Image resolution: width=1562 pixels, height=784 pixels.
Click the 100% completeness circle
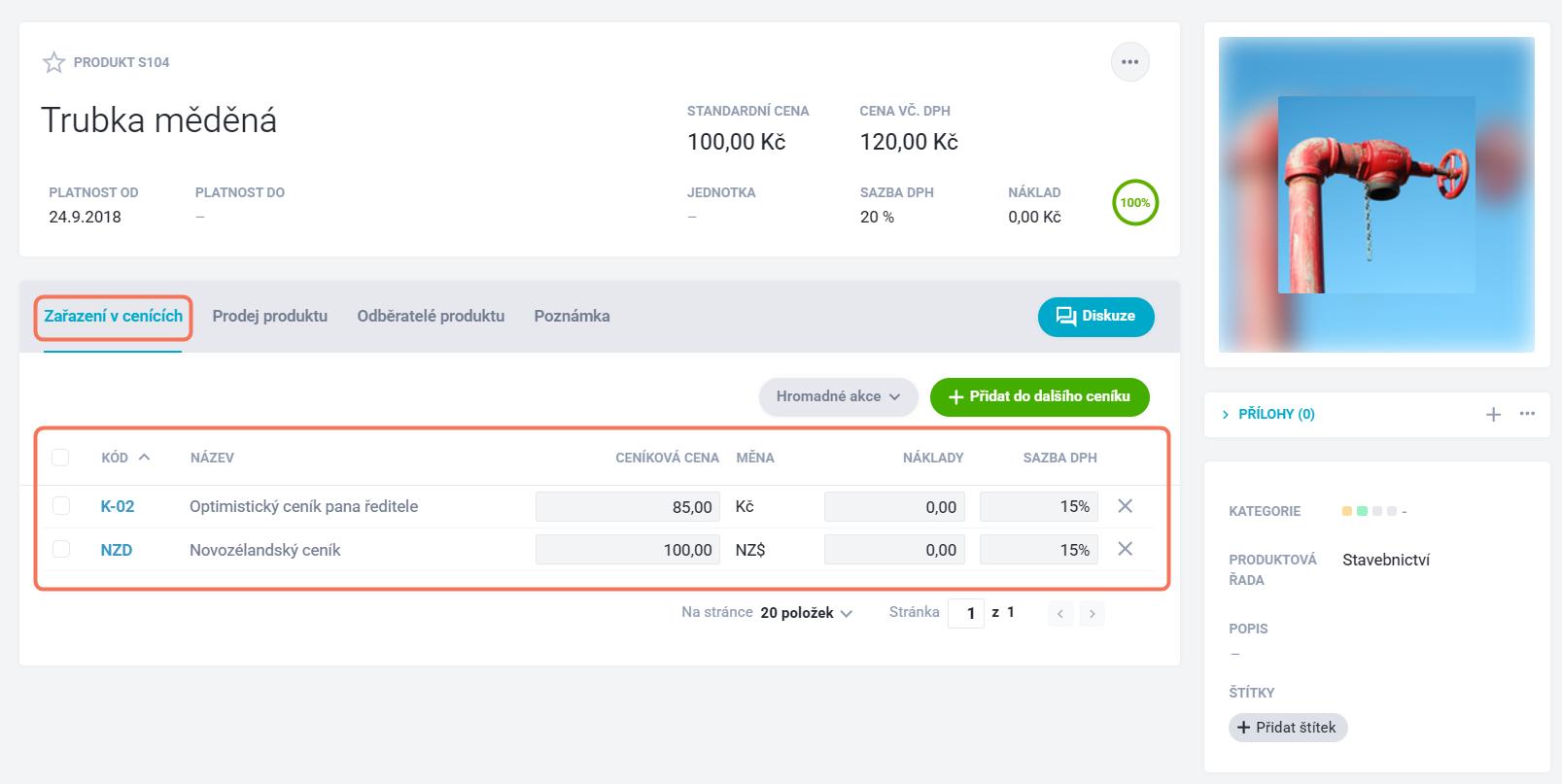pyautogui.click(x=1134, y=203)
